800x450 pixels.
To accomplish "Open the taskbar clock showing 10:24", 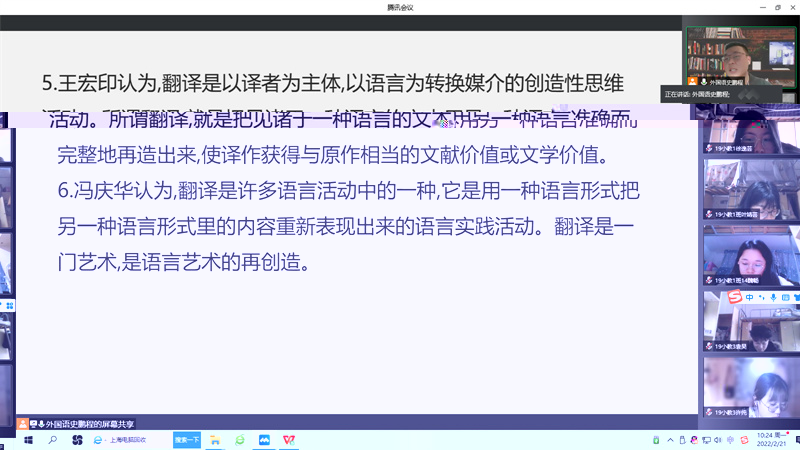I will coord(771,439).
